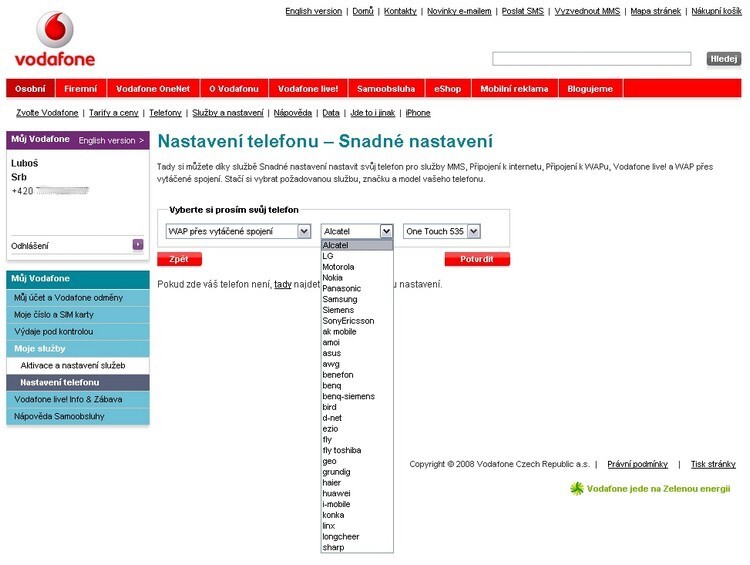Select sharp in the brand list

click(357, 547)
